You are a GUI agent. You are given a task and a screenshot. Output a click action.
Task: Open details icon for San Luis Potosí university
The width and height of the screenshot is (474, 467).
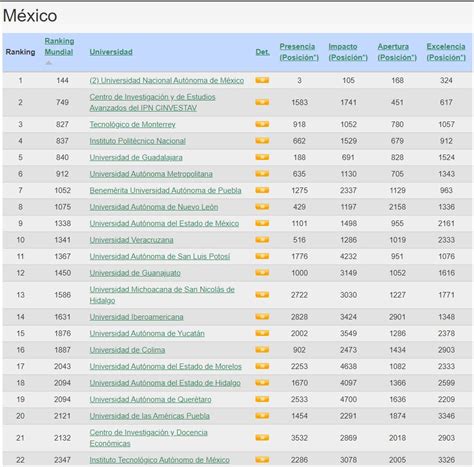coord(262,256)
